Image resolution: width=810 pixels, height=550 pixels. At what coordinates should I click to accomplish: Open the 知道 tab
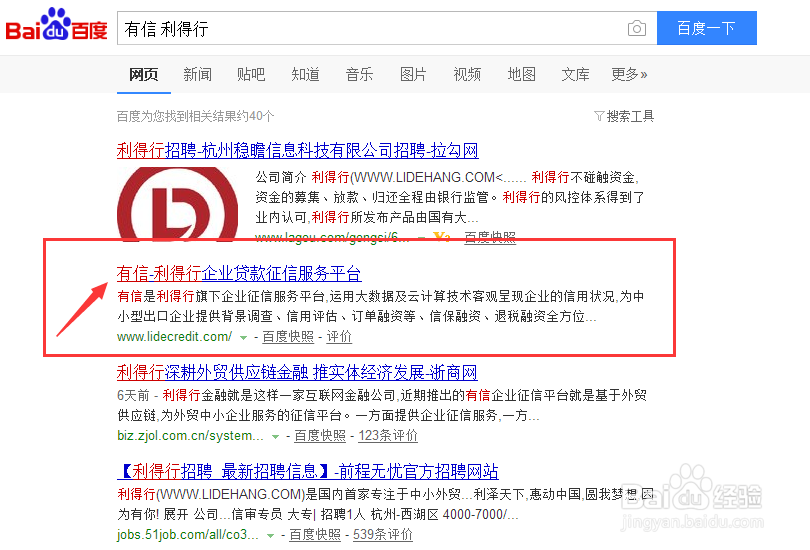point(305,74)
